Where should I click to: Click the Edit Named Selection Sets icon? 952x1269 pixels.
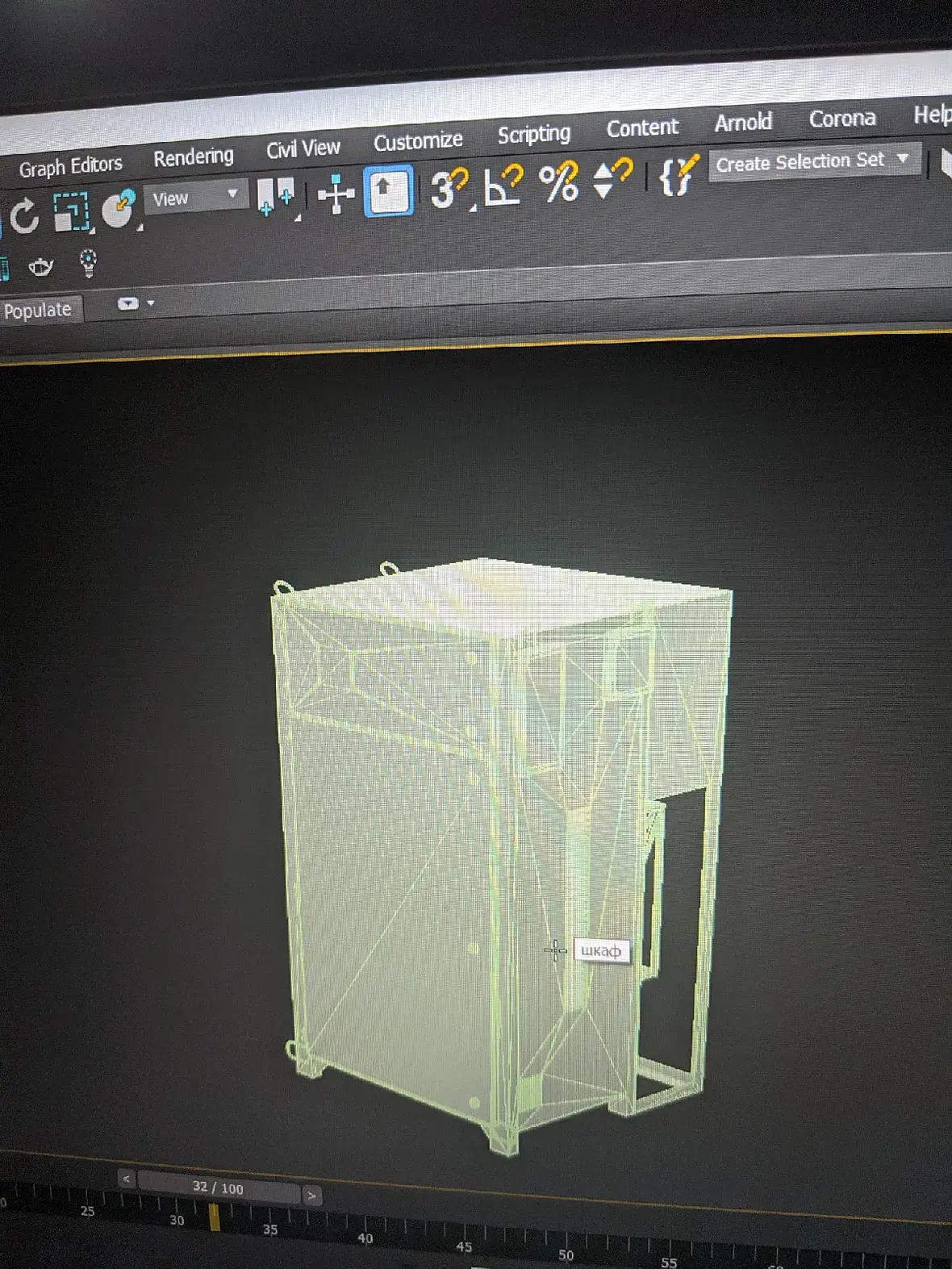(x=678, y=175)
